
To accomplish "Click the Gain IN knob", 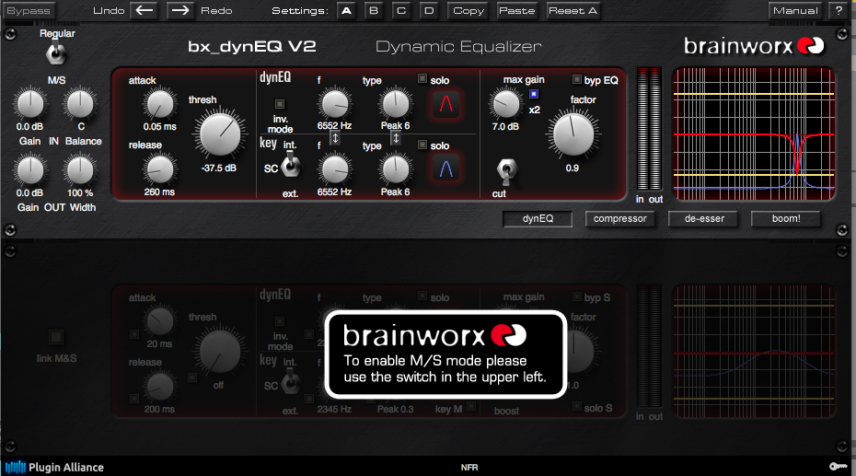I will click(30, 104).
